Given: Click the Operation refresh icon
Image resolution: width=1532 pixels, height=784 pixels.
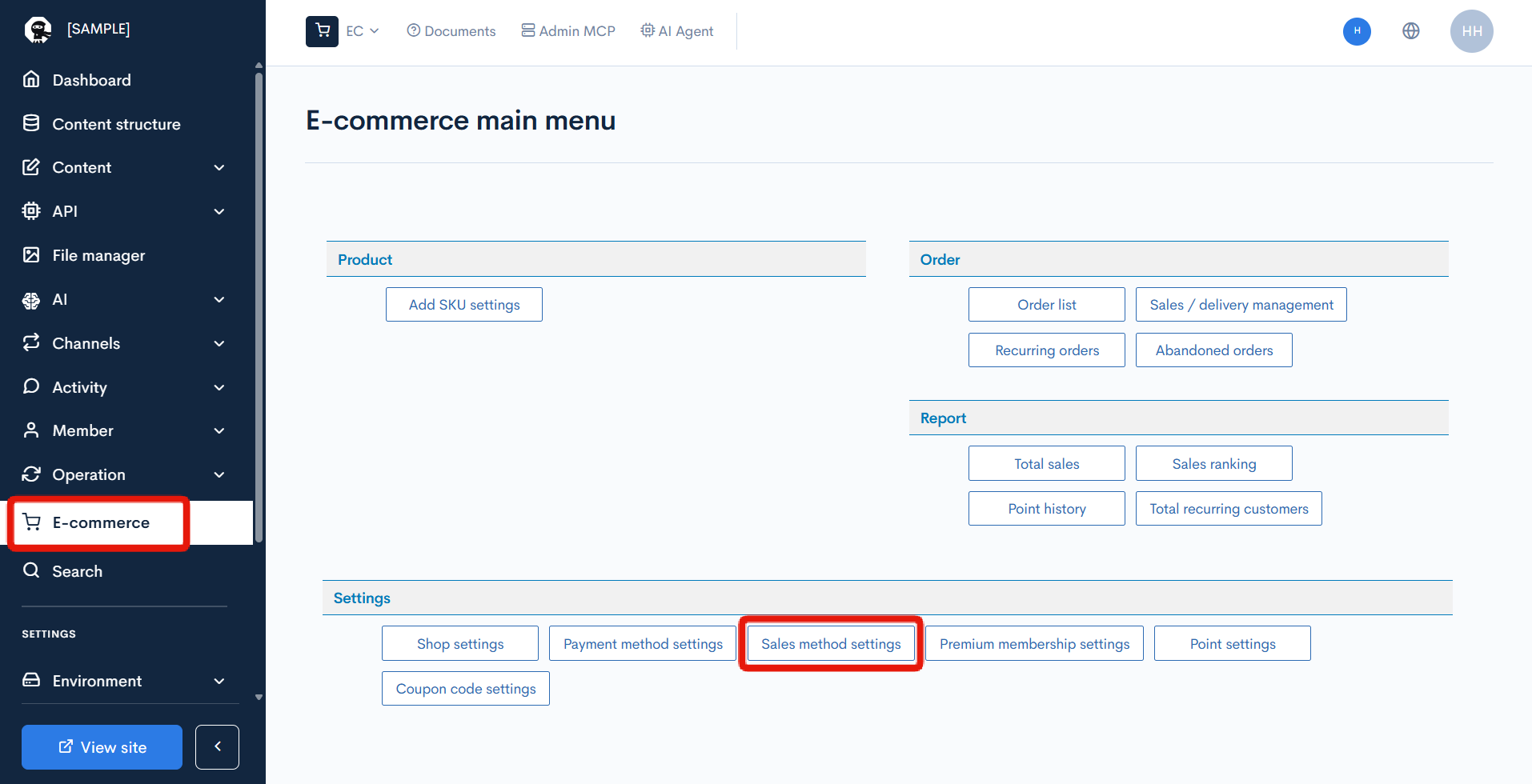Looking at the screenshot, I should click(31, 474).
